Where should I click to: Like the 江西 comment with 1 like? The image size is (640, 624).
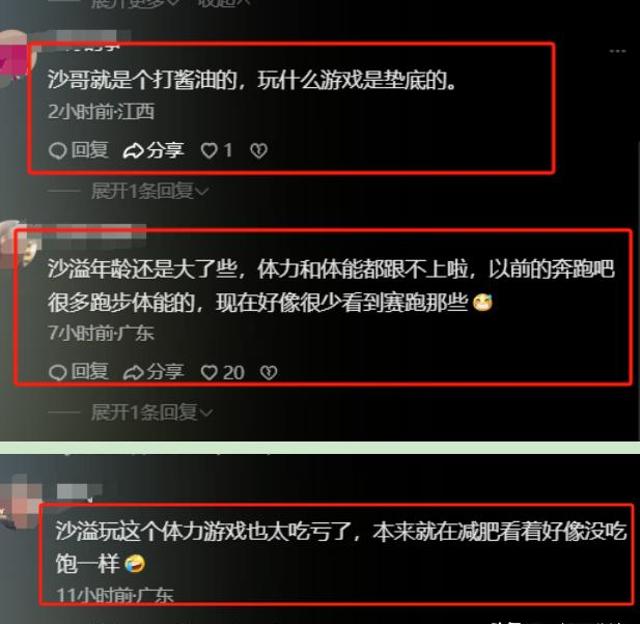click(217, 150)
